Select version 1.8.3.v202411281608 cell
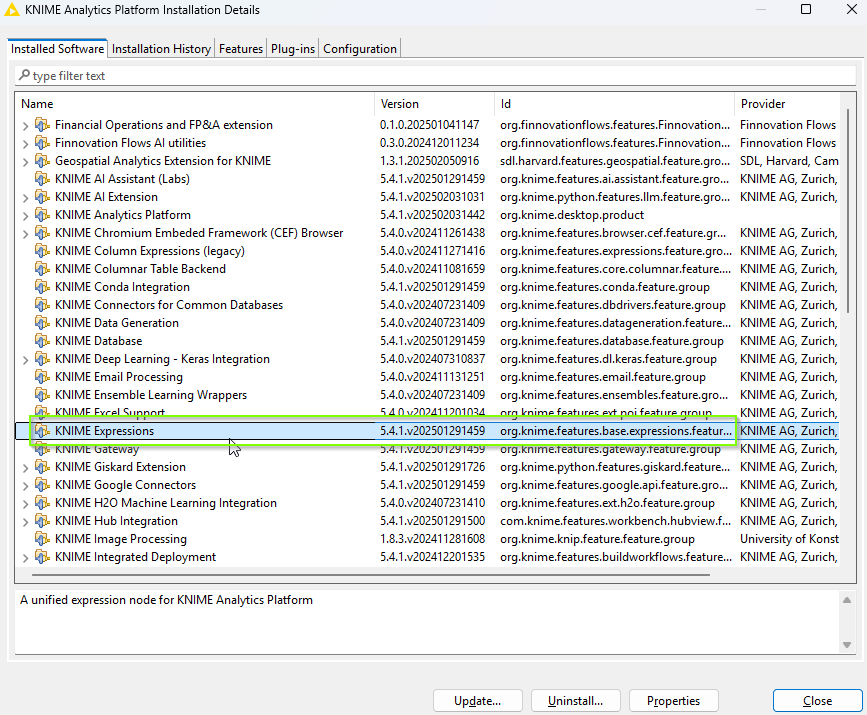This screenshot has width=867, height=715. (432, 539)
